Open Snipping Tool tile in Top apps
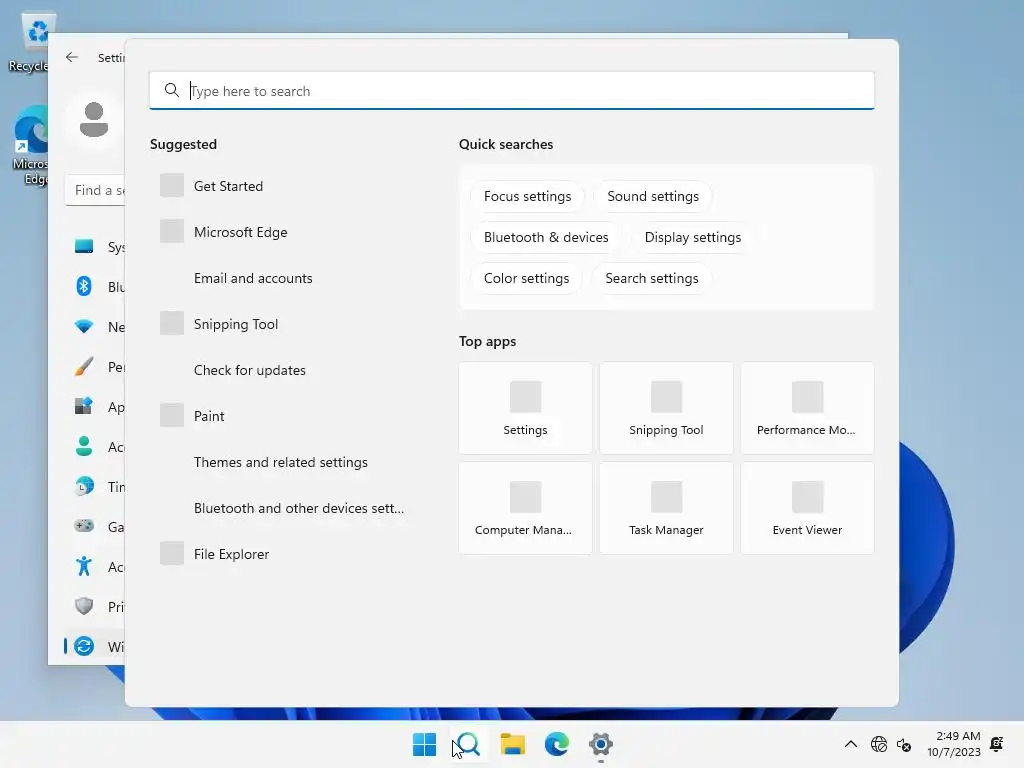1024x768 pixels. click(x=667, y=408)
